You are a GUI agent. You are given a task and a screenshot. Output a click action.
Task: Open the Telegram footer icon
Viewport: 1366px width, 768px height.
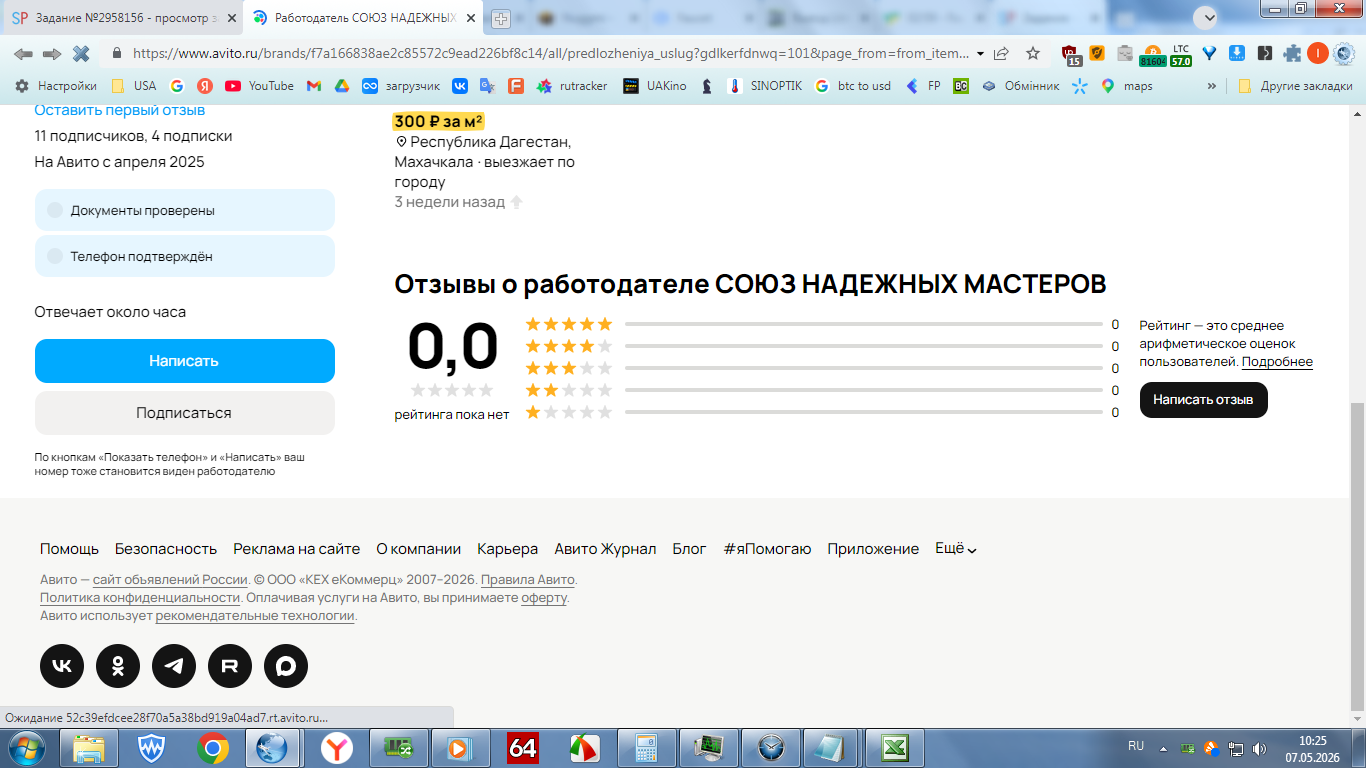[x=174, y=666]
